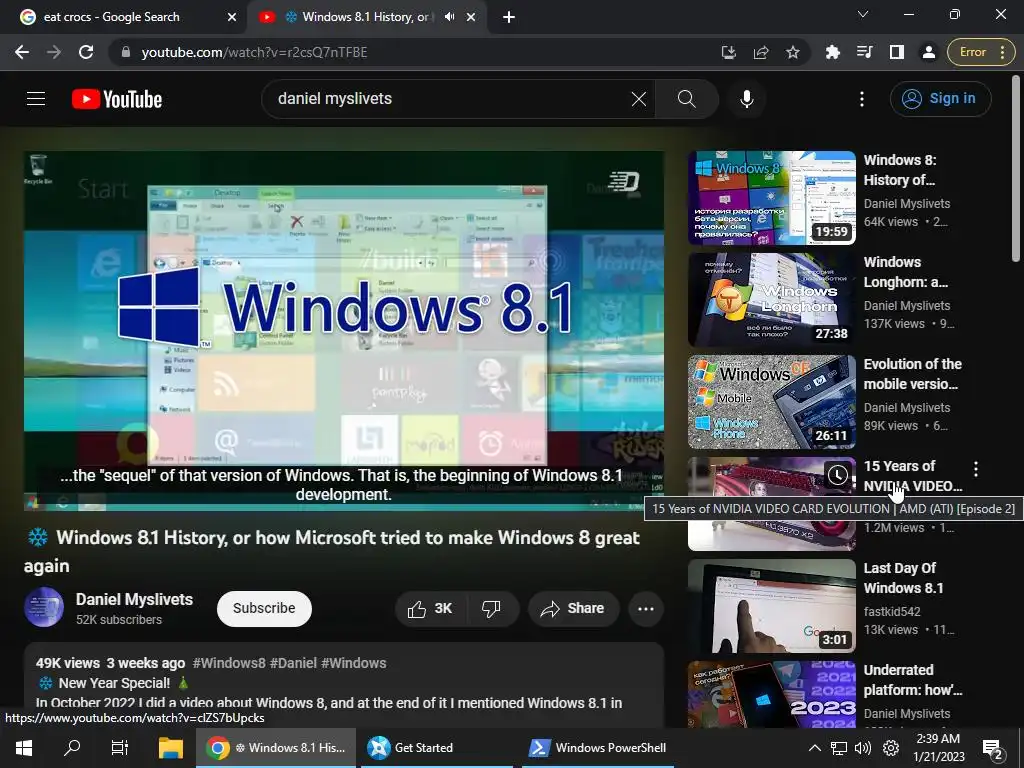Viewport: 1024px width, 768px height.
Task: Mute audio icon on YouTube tab
Action: pyautogui.click(x=449, y=17)
